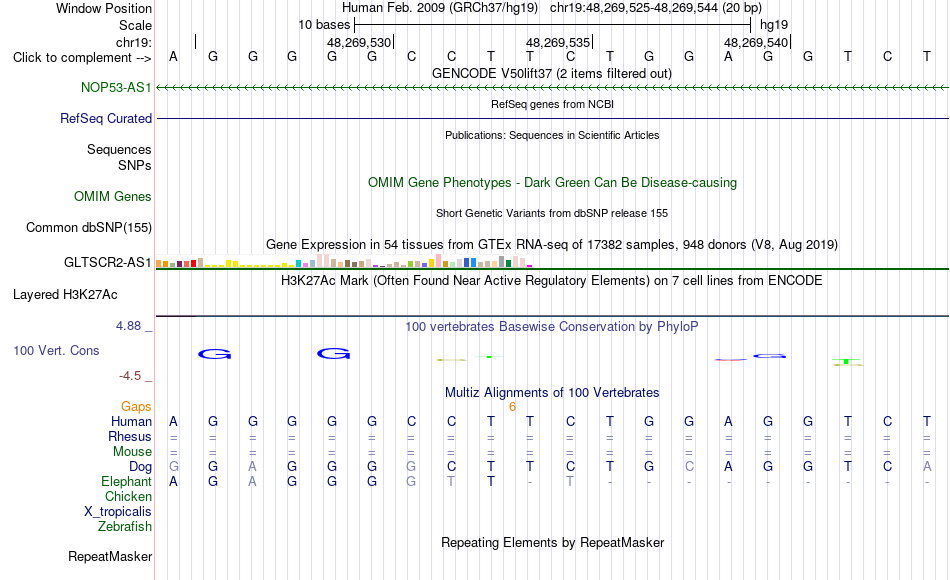Viewport: 950px width, 580px height.
Task: Click the Layered H3K27Ac track label
Action: click(x=65, y=295)
